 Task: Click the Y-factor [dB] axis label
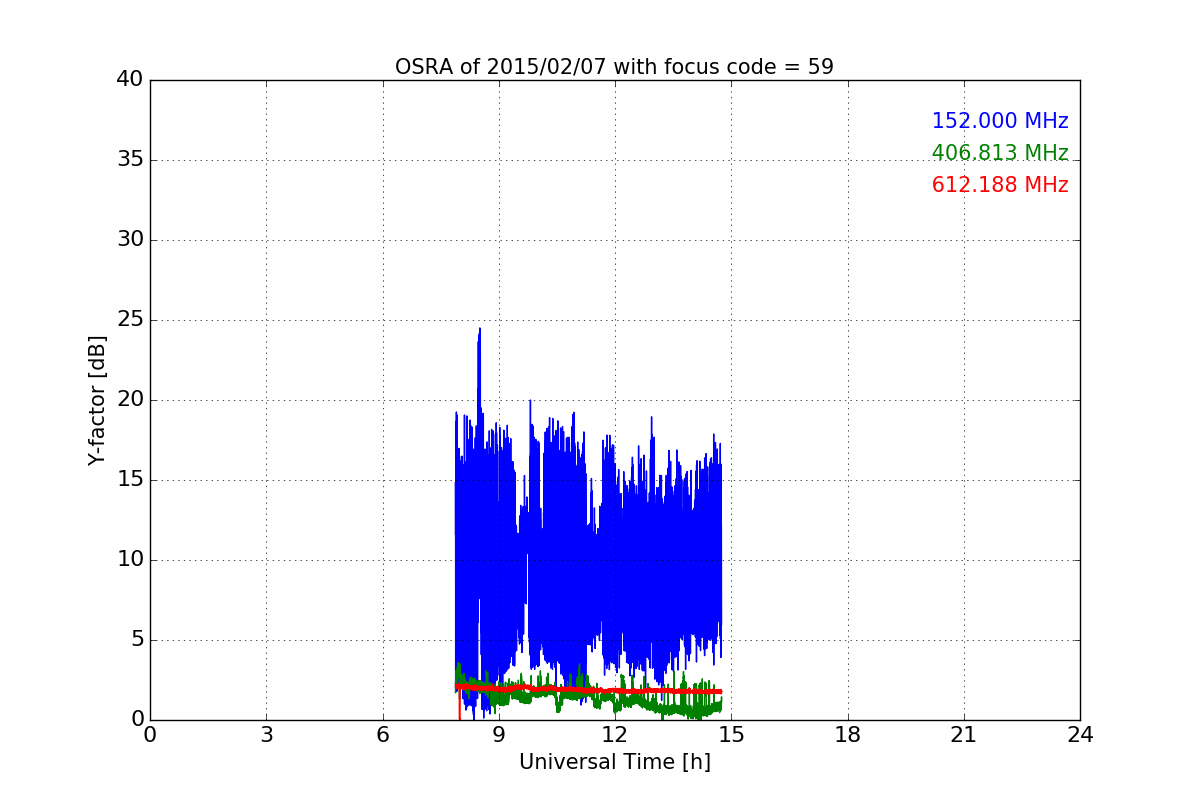click(97, 400)
